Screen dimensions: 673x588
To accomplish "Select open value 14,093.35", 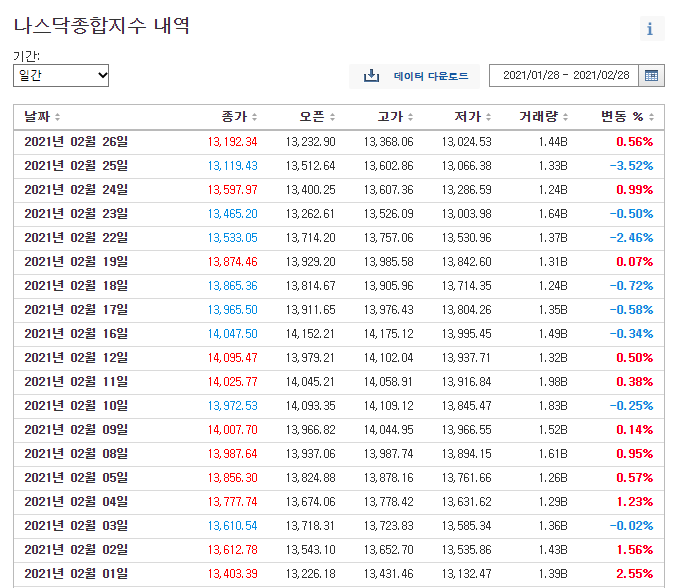I will click(310, 406).
